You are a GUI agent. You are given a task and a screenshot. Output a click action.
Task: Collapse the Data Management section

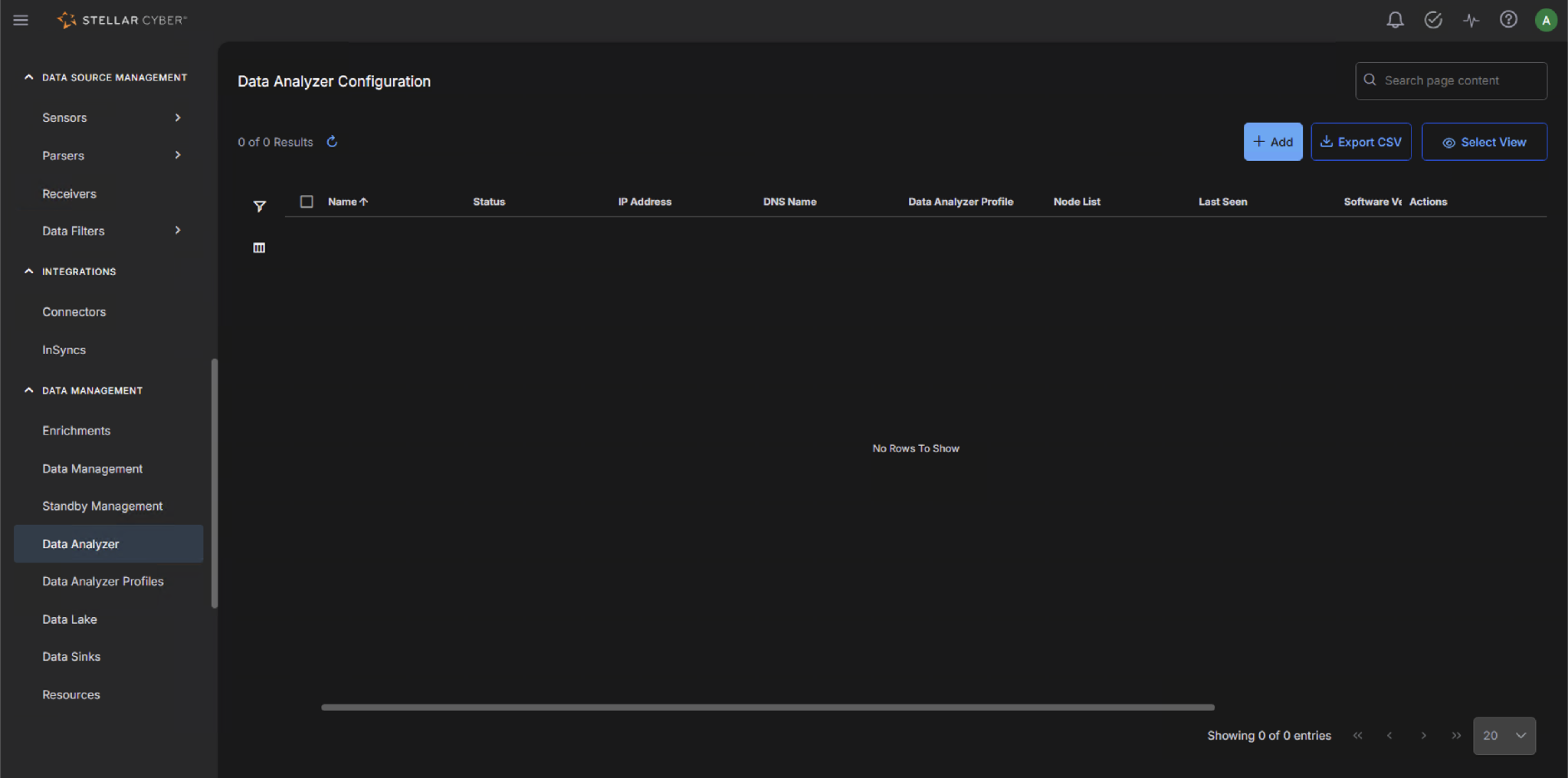click(x=28, y=390)
